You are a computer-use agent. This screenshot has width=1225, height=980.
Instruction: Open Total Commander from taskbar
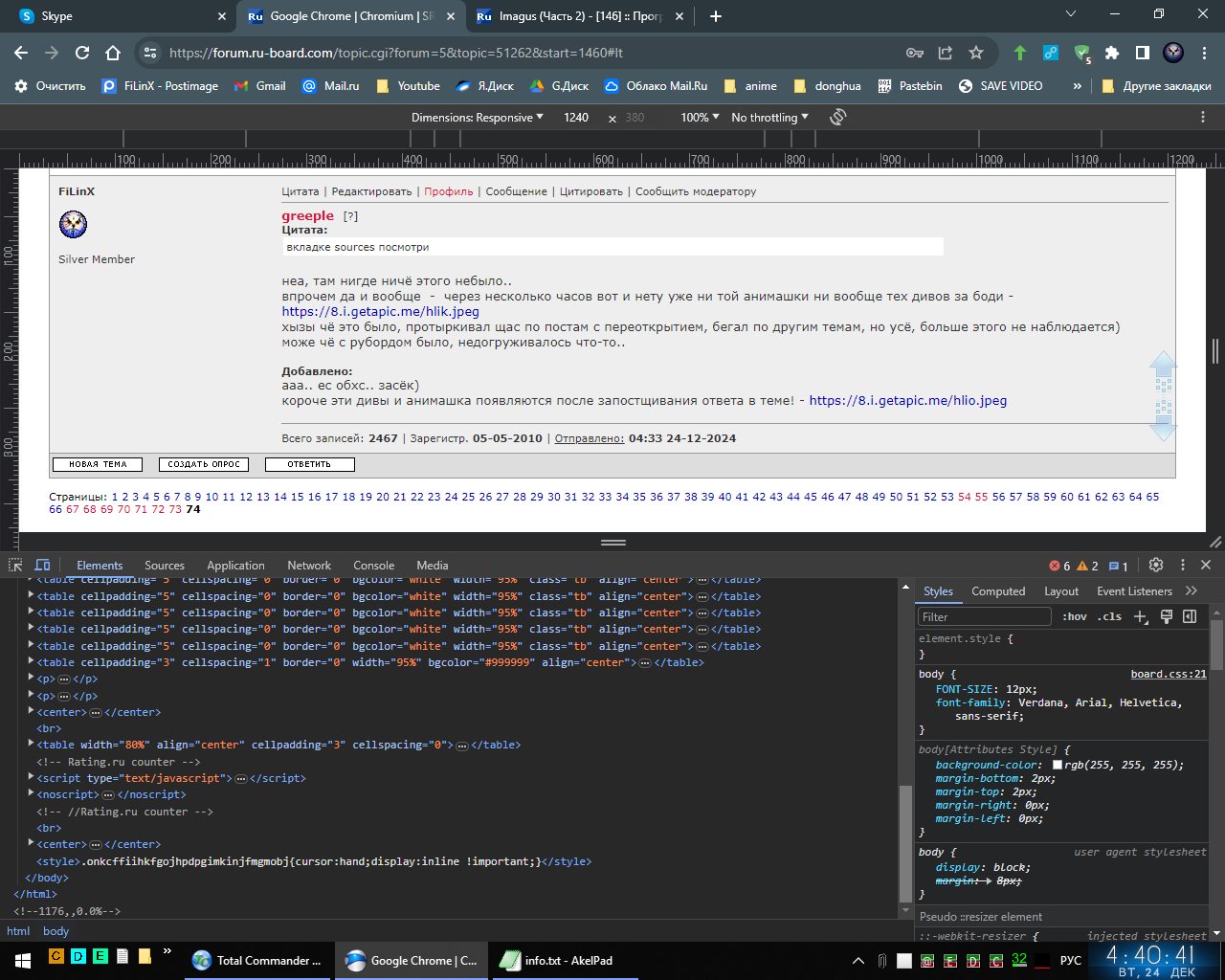coord(257,960)
